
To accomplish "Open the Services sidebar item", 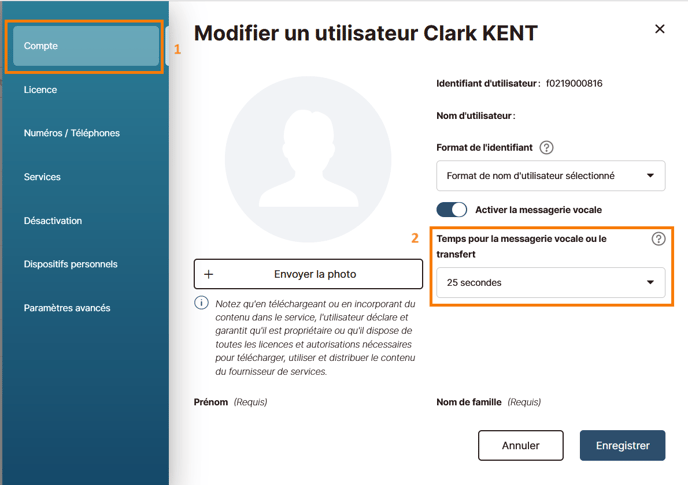I will (x=42, y=177).
